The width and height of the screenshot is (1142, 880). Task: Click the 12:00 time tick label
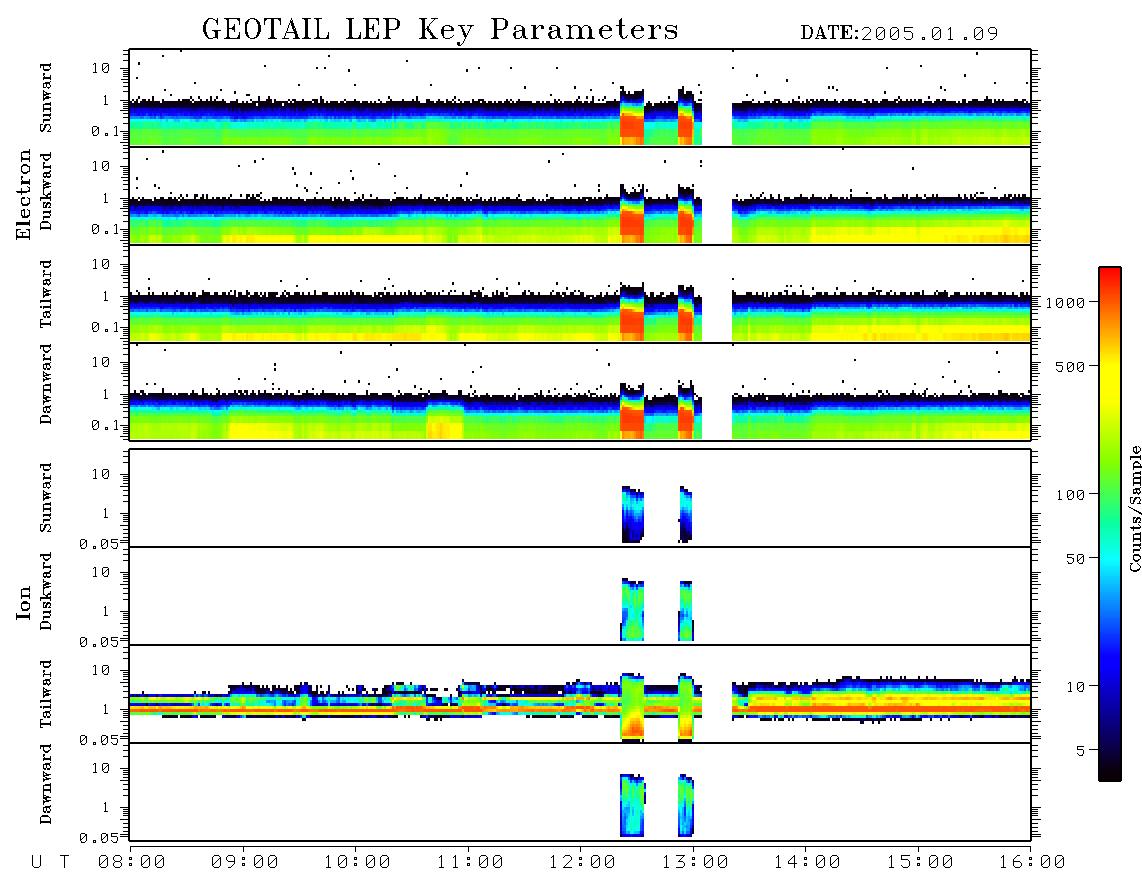[583, 863]
